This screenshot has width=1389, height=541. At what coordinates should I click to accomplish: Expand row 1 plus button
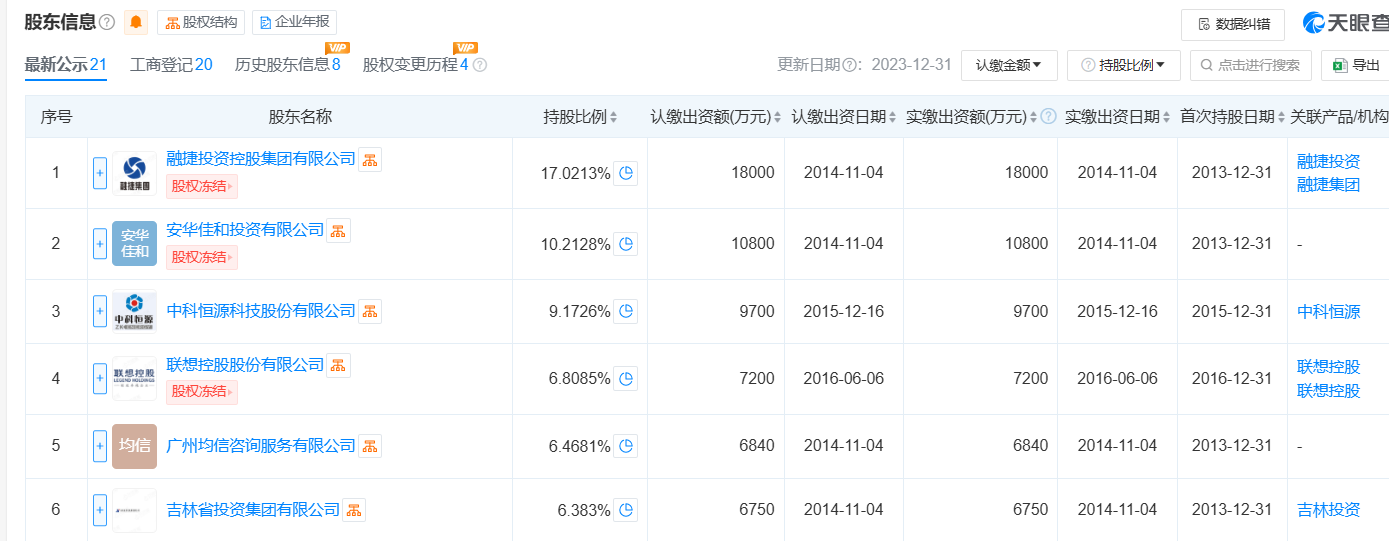100,173
